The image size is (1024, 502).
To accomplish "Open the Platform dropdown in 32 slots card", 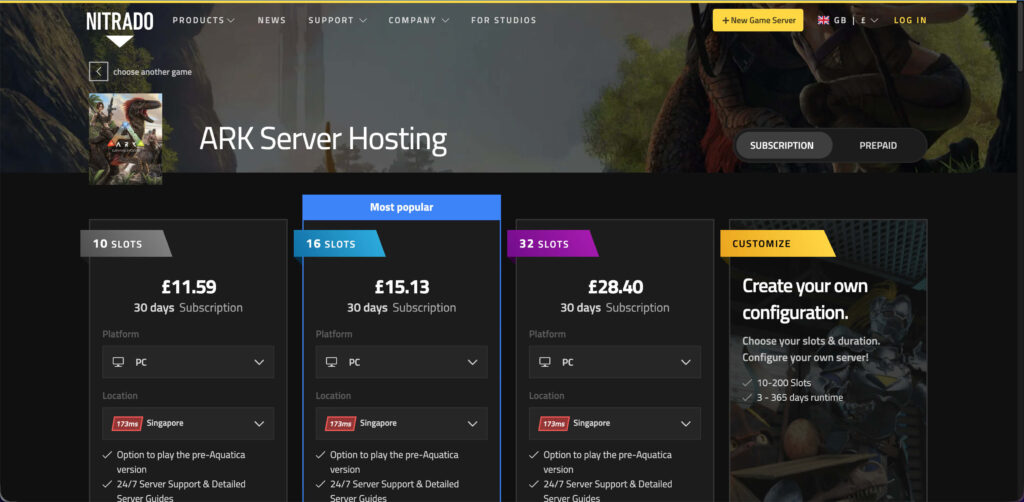I will click(615, 362).
